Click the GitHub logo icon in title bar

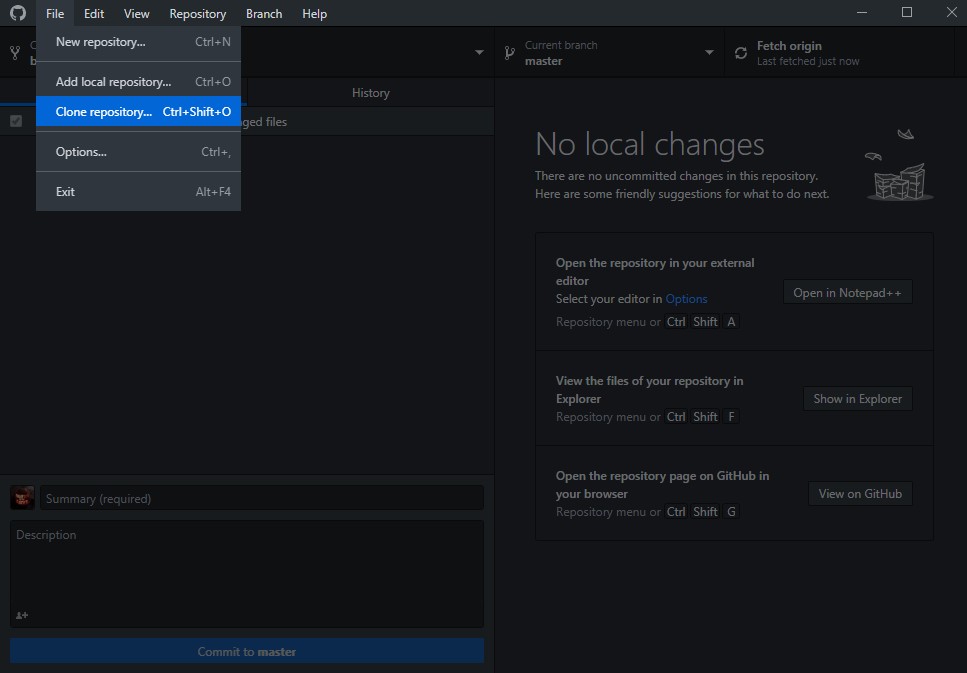point(17,13)
